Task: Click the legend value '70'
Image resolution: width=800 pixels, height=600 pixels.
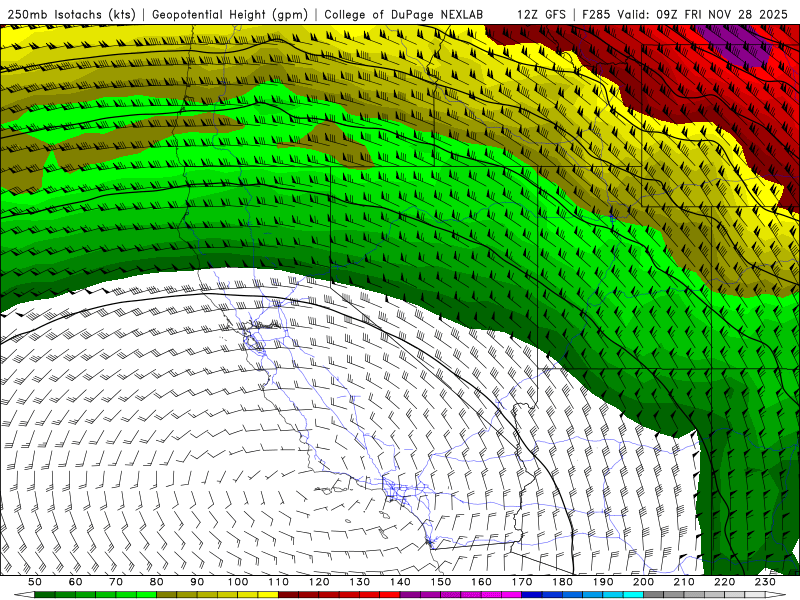Action: pyautogui.click(x=116, y=582)
